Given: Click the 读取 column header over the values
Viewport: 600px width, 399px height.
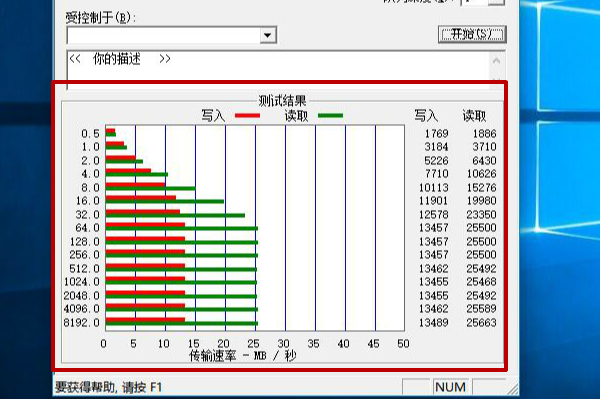Looking at the screenshot, I should coord(474,116).
